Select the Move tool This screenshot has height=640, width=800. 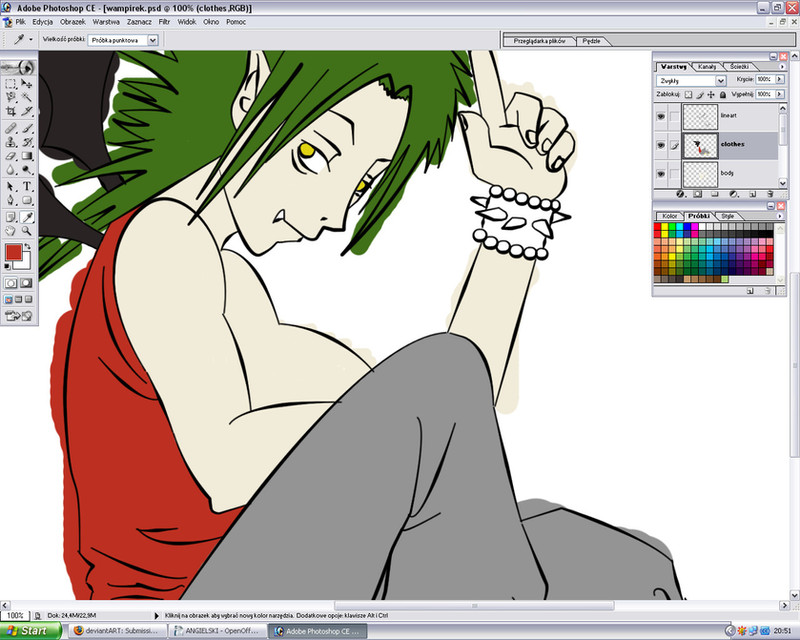point(27,83)
